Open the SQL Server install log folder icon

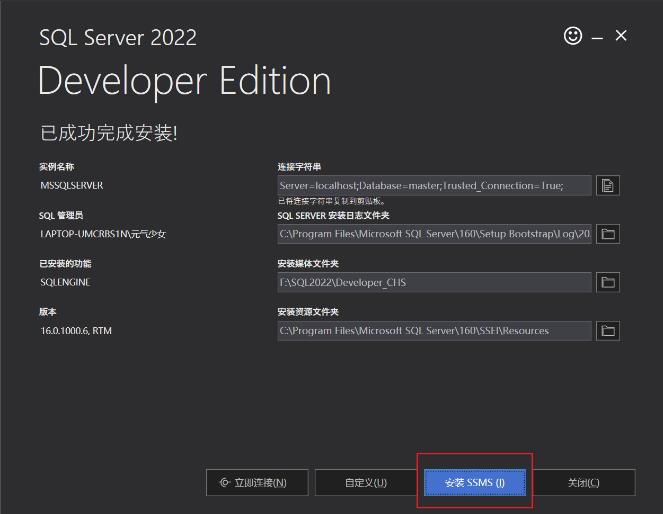tap(608, 234)
